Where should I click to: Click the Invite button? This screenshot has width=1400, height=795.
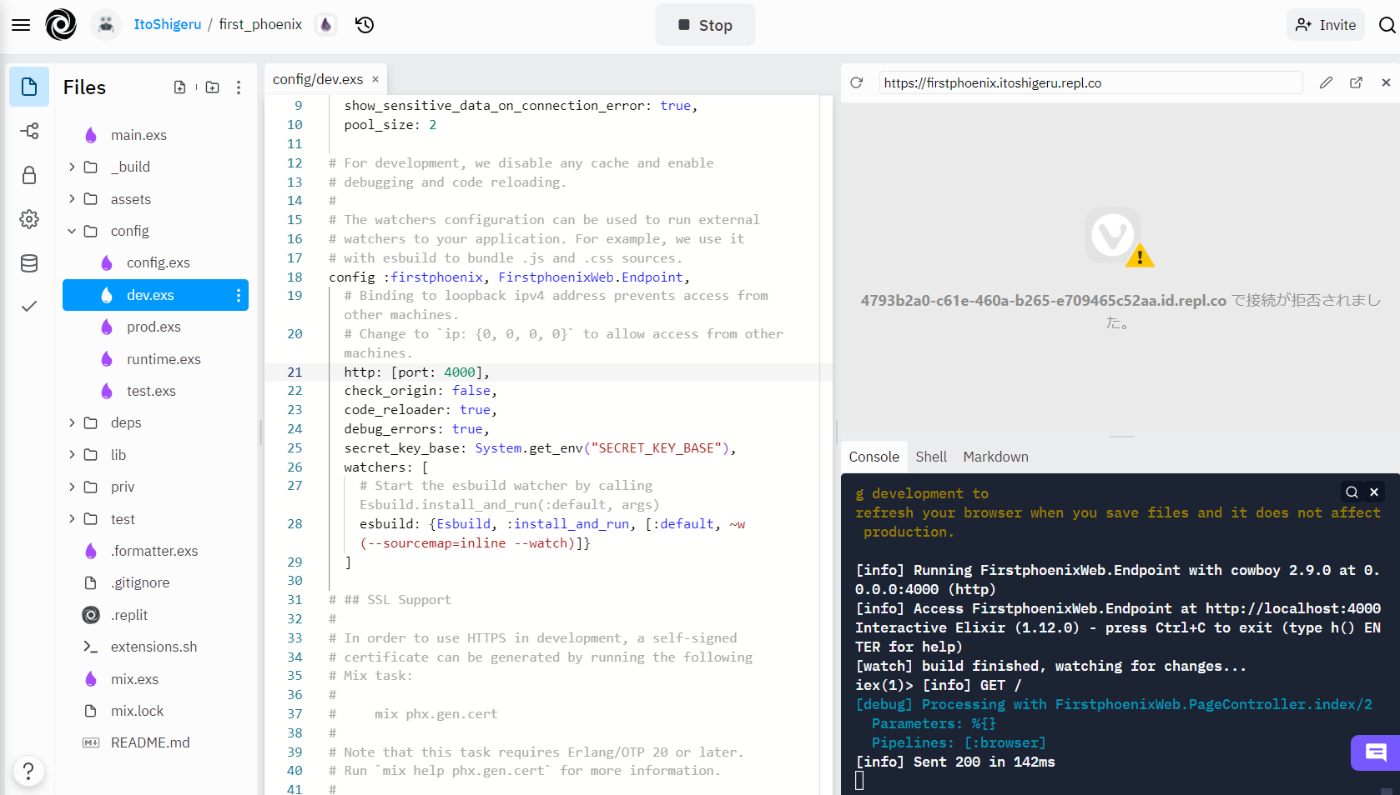point(1325,24)
